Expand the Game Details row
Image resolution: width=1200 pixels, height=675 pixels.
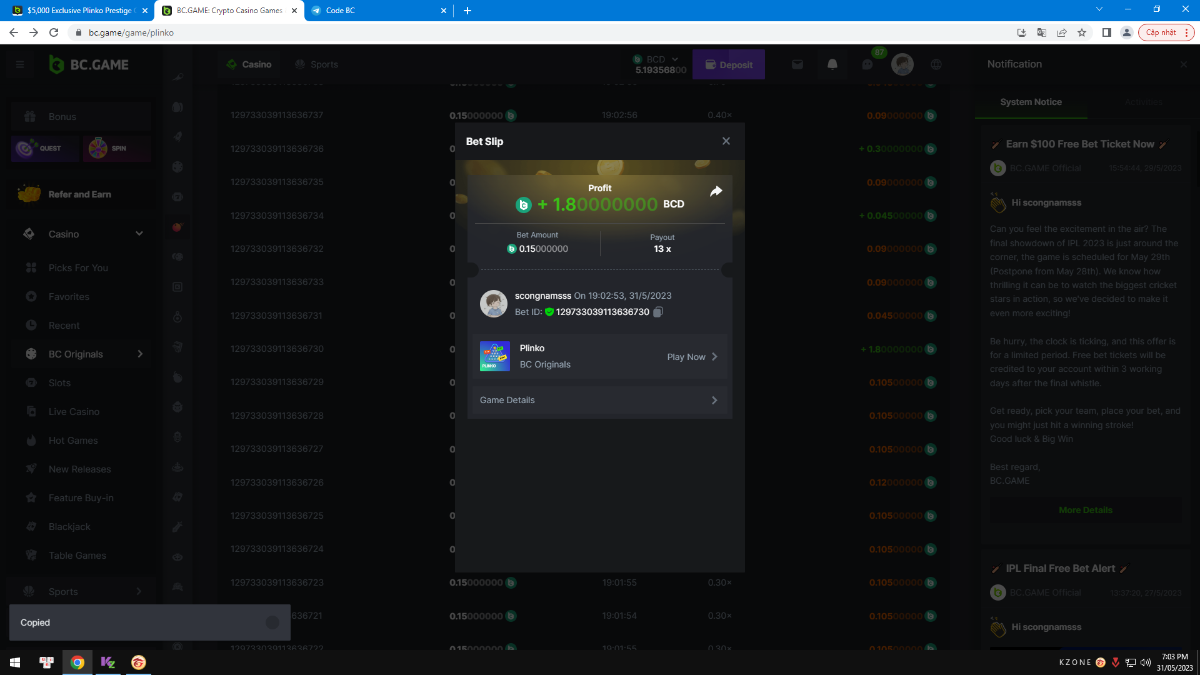(x=598, y=400)
